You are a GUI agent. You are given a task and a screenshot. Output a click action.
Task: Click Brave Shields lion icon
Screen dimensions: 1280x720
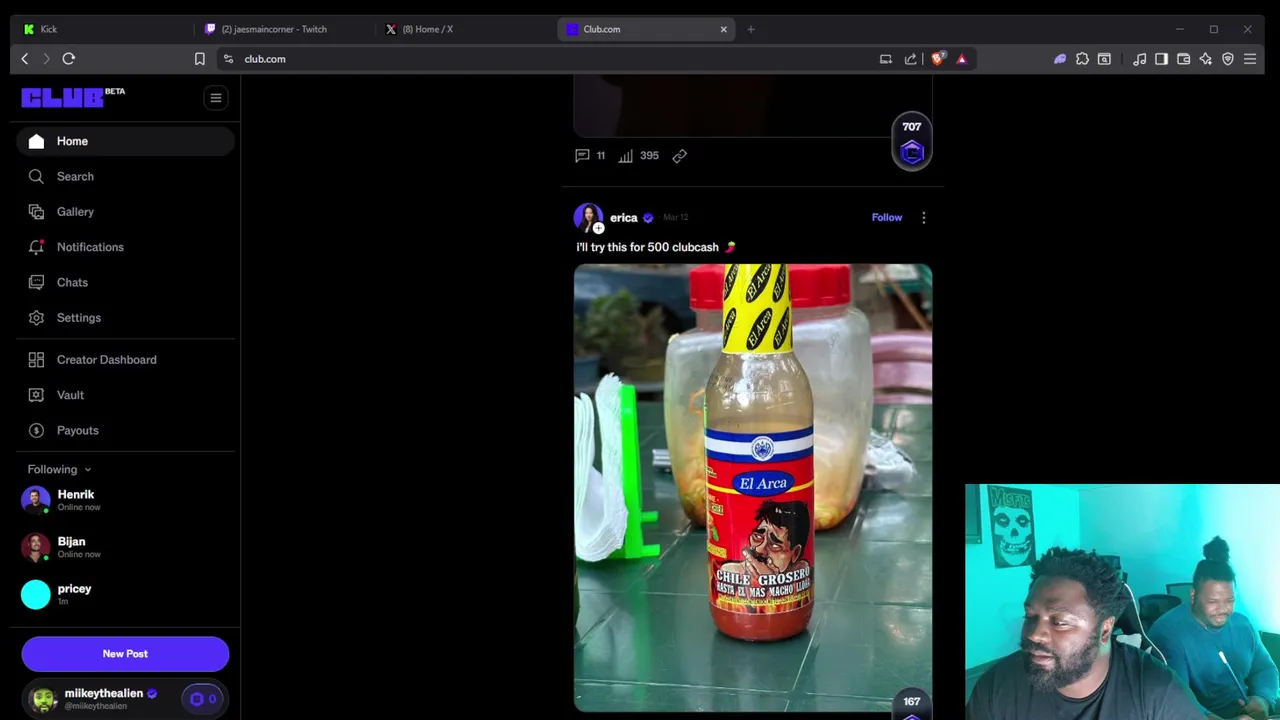[937, 59]
